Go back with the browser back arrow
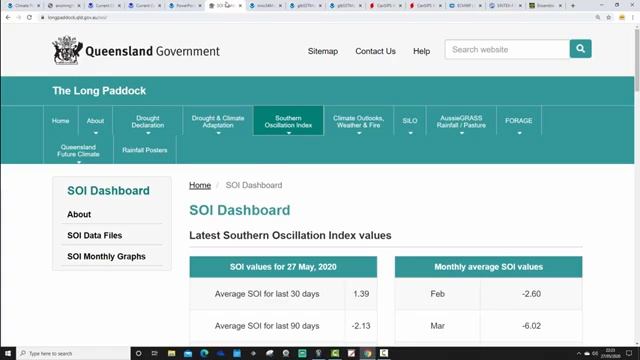 8,18
